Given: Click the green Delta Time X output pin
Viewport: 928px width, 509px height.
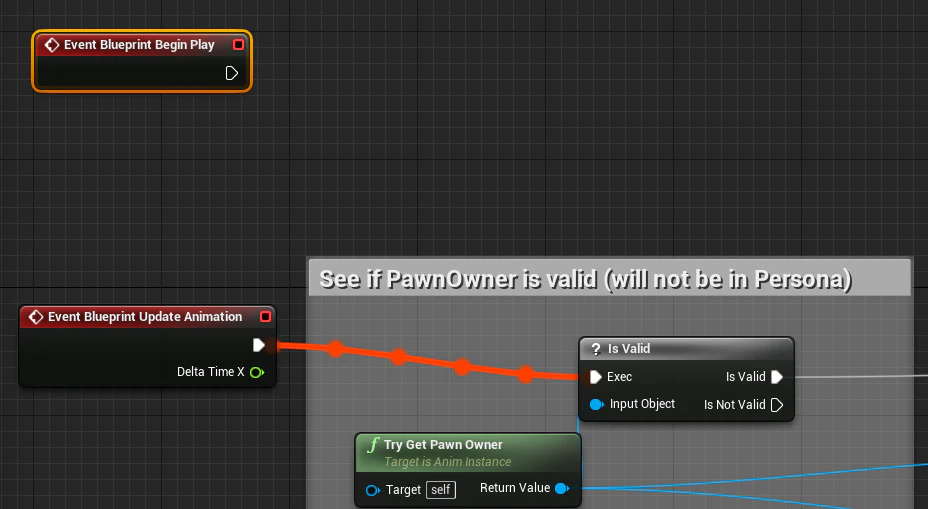Looking at the screenshot, I should (x=257, y=372).
